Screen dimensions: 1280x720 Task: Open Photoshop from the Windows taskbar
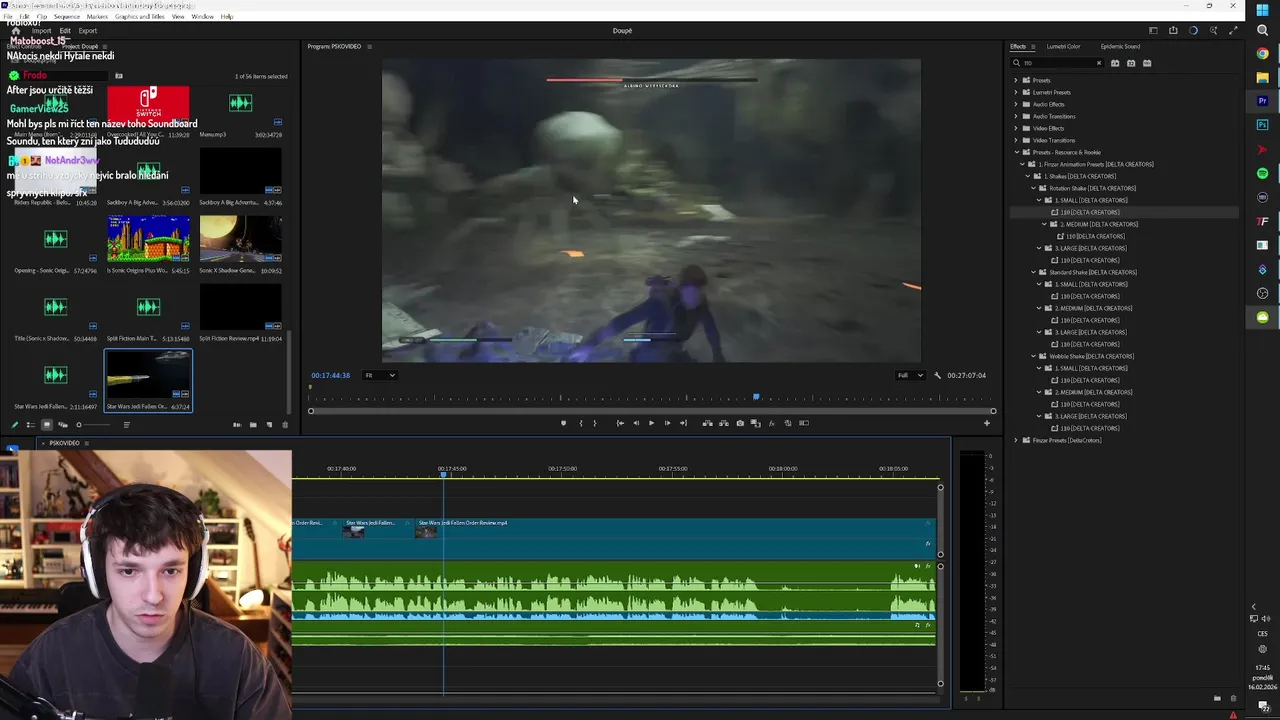click(1263, 125)
